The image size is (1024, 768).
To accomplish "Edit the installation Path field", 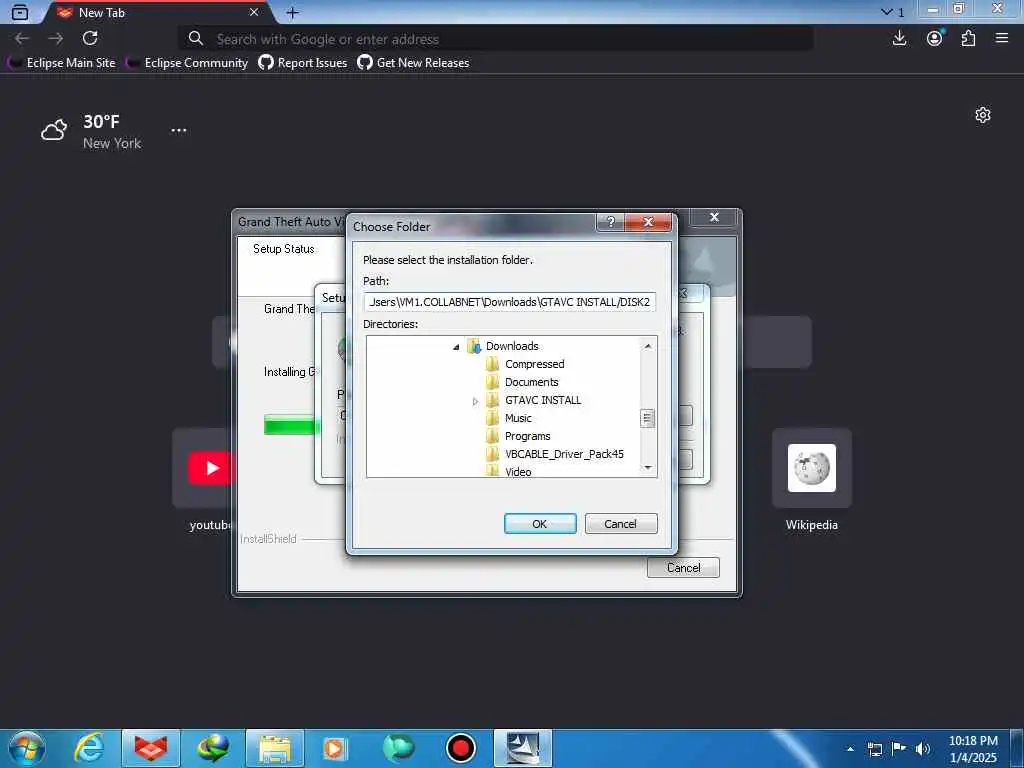I will 510,302.
